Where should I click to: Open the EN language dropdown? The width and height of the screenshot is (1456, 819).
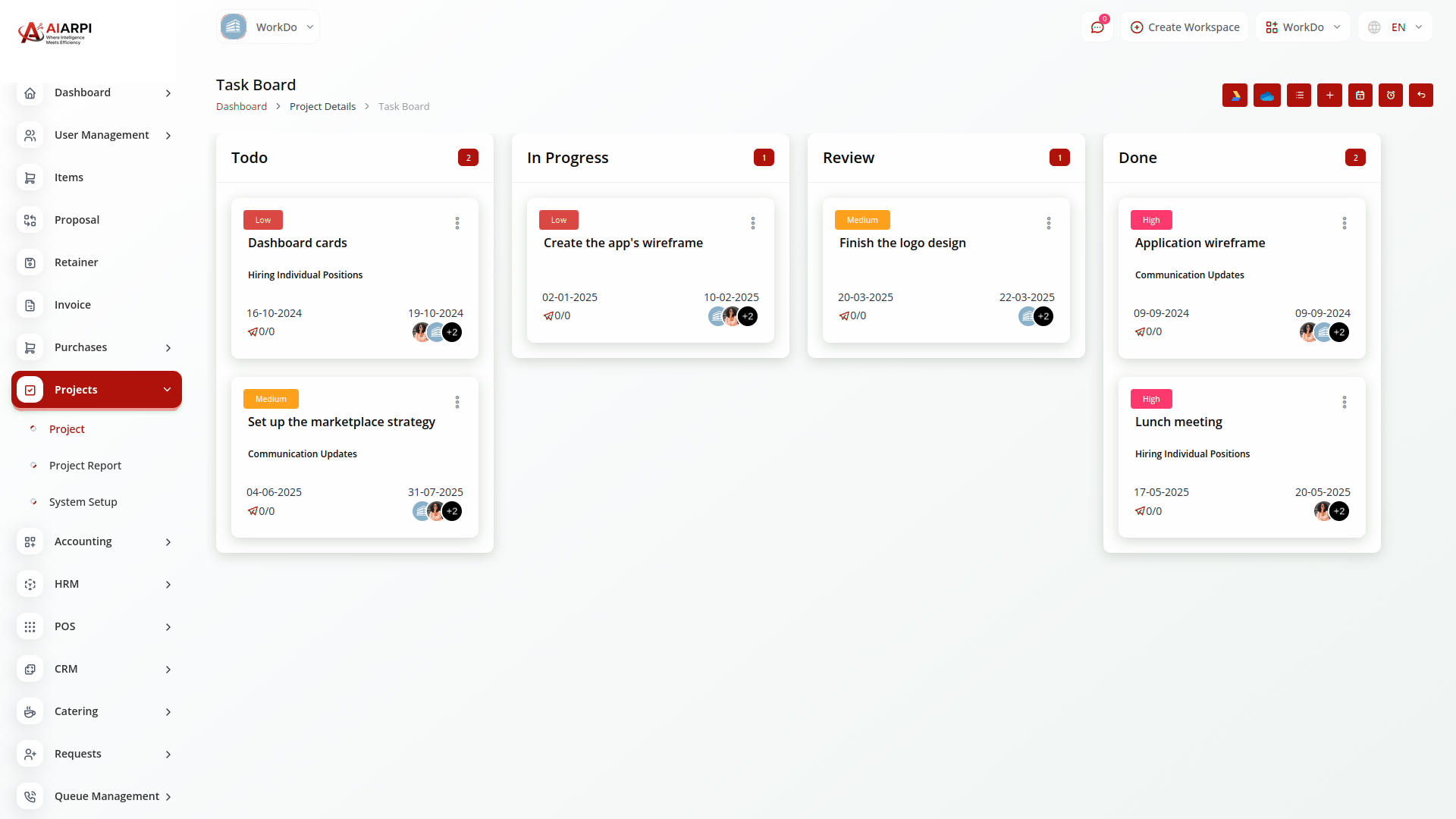tap(1395, 27)
